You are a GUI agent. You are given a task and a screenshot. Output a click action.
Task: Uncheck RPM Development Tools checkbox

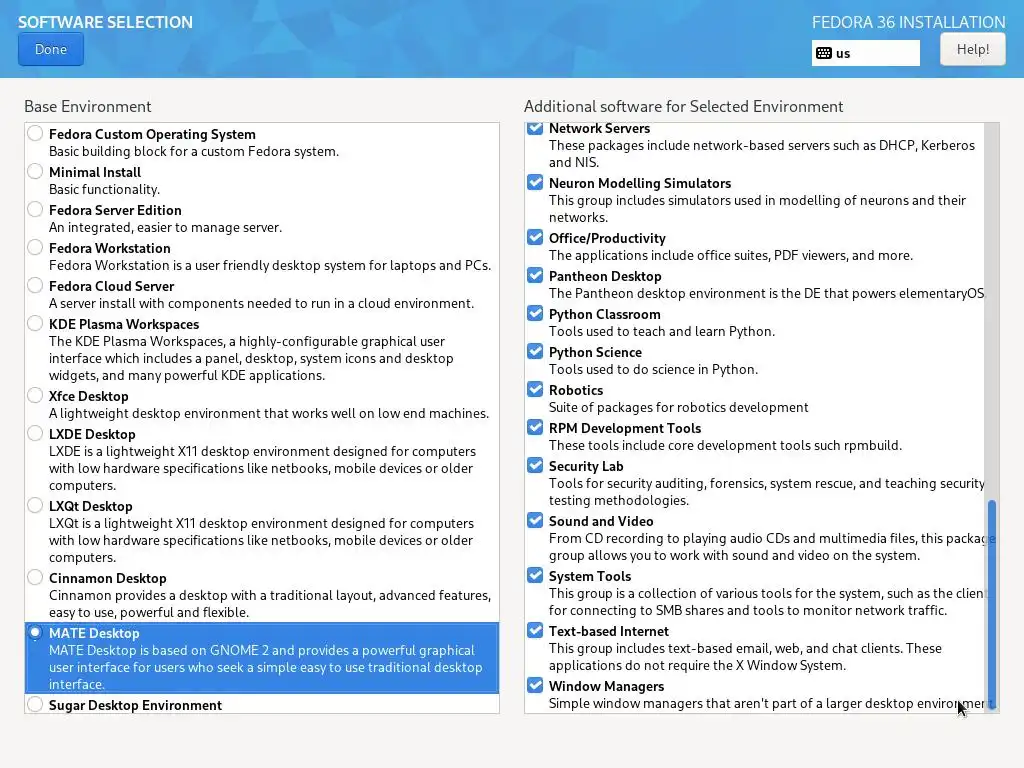click(535, 427)
